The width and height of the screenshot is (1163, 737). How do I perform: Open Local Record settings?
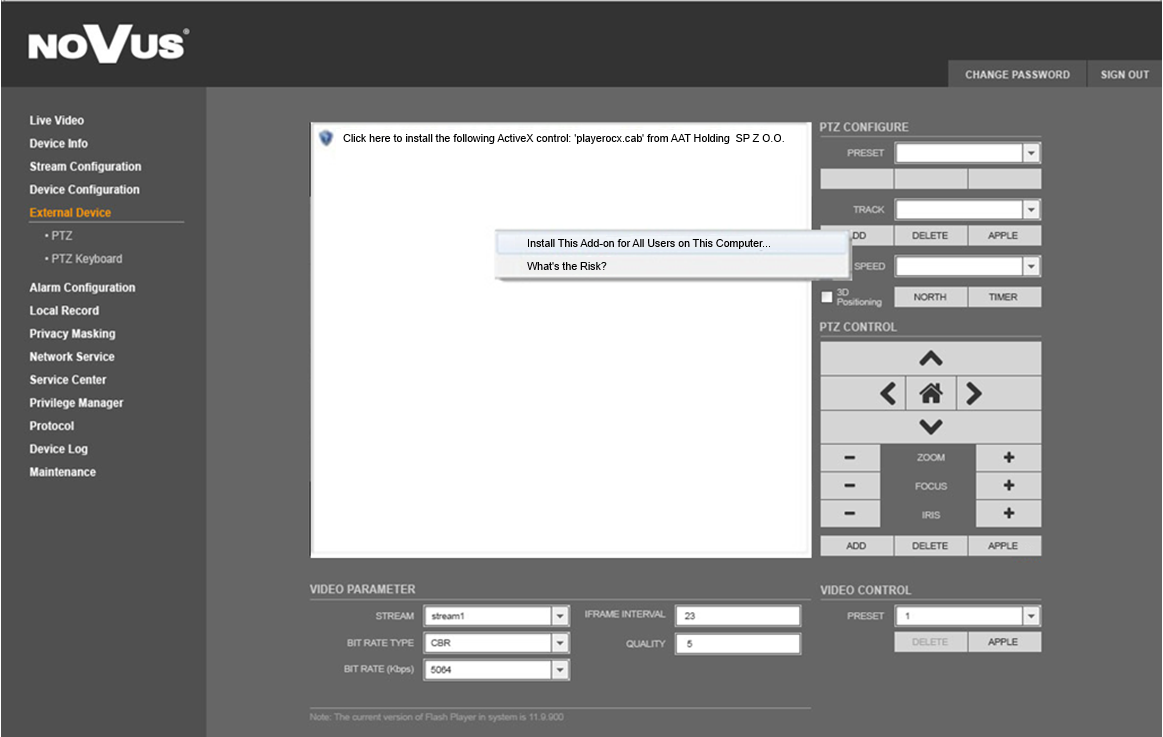[64, 310]
